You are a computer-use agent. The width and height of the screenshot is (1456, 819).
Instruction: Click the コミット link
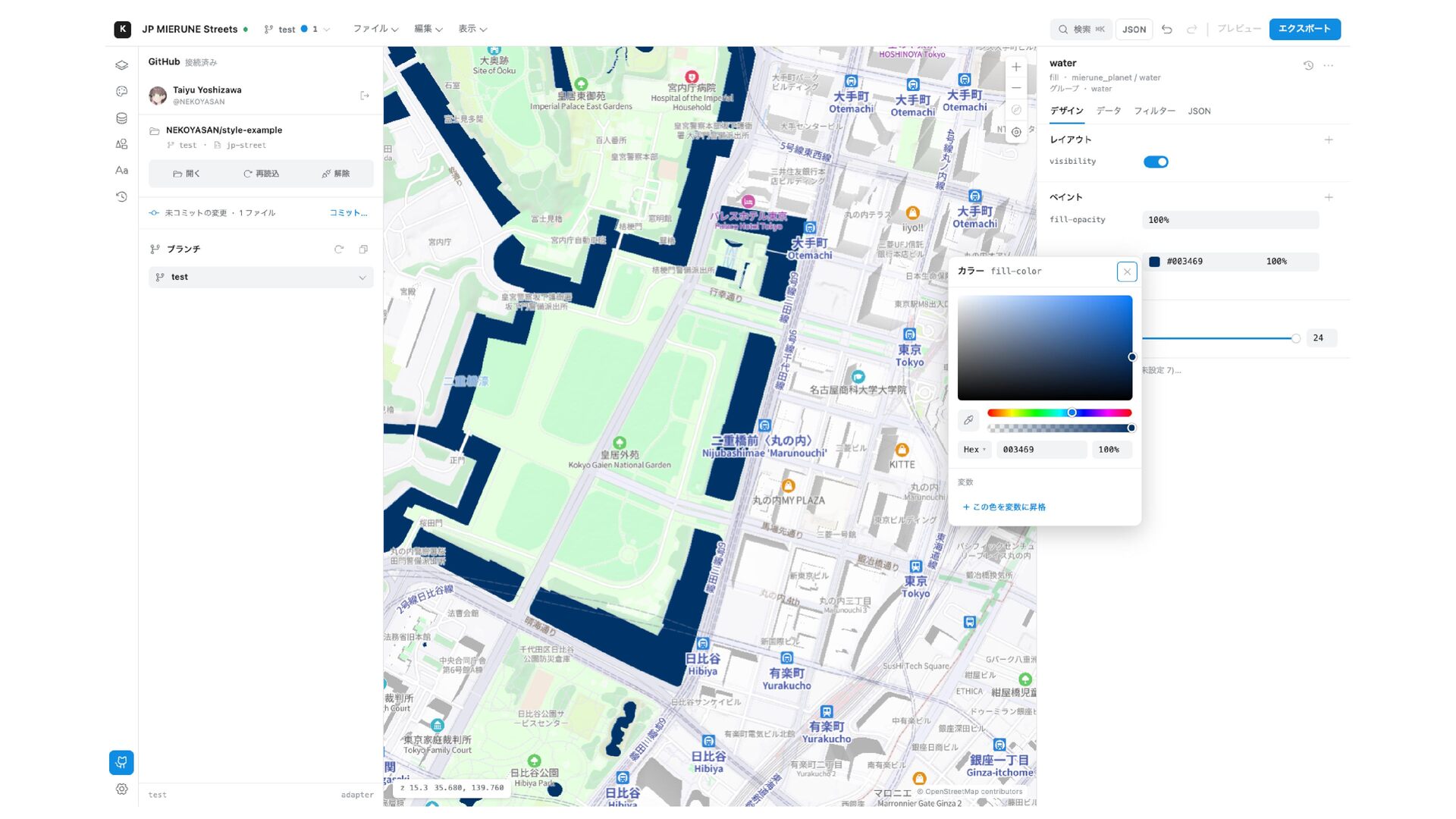pyautogui.click(x=348, y=213)
